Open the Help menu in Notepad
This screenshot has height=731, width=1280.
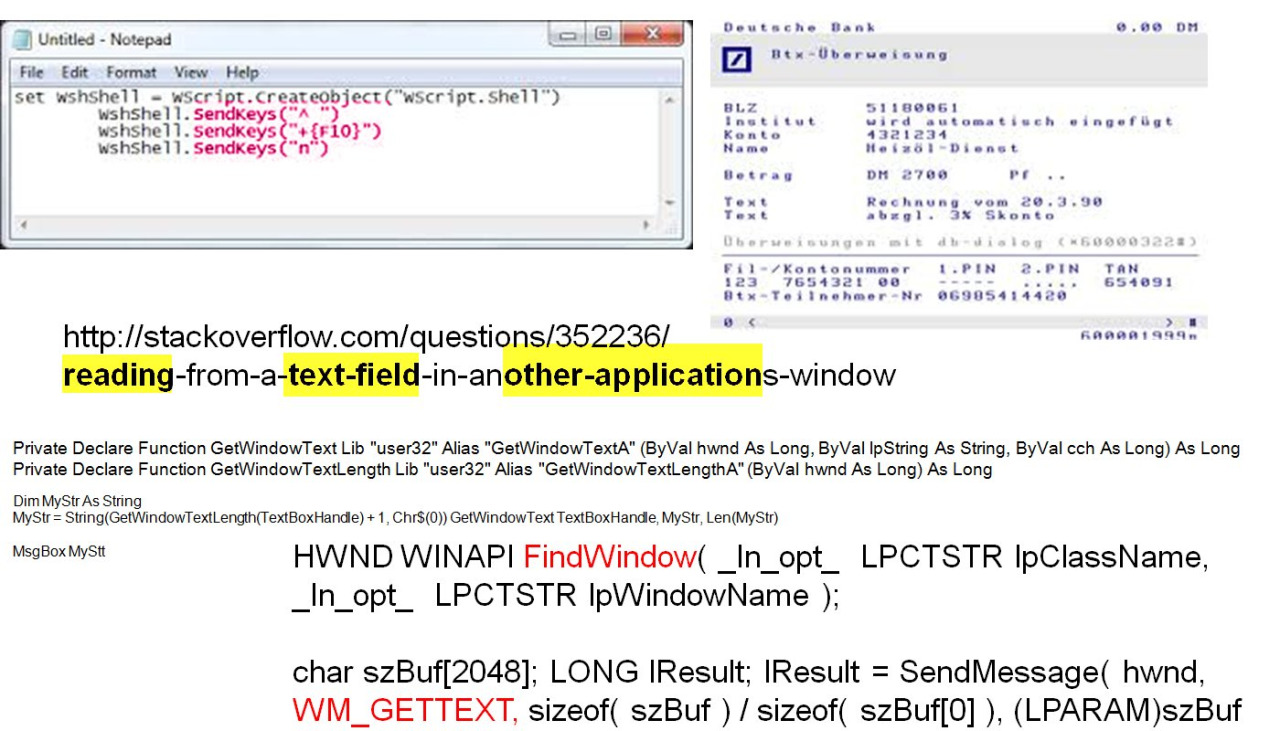pyautogui.click(x=242, y=72)
